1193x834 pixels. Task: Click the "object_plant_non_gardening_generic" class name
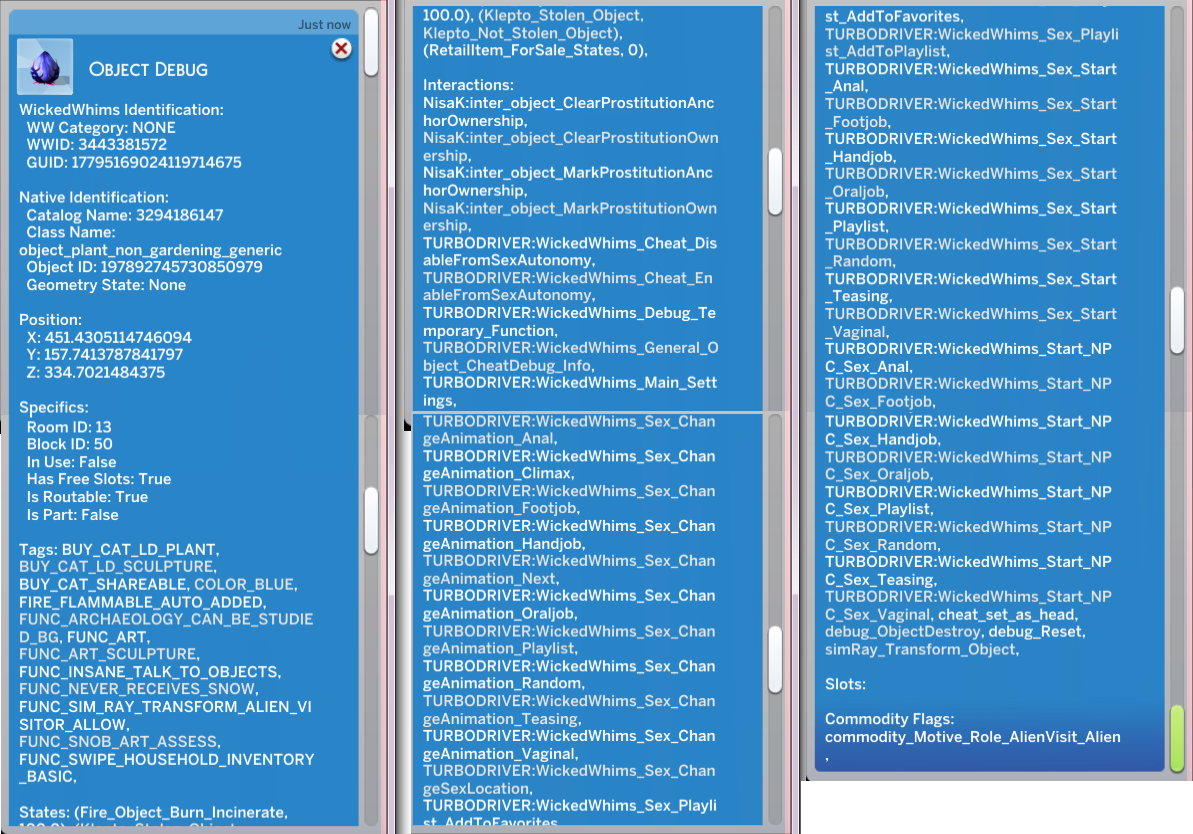151,250
